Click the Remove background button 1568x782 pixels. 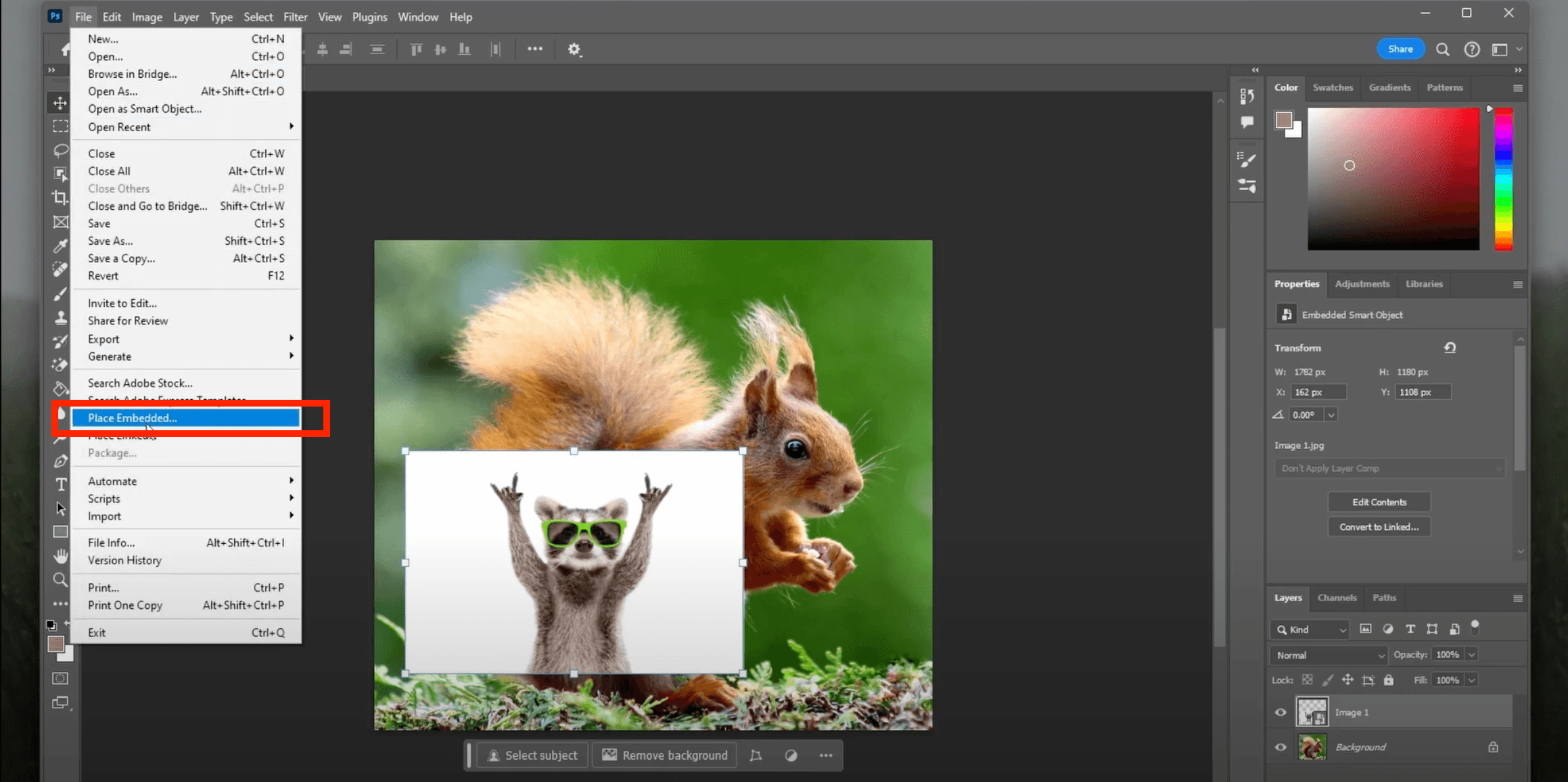(x=665, y=755)
